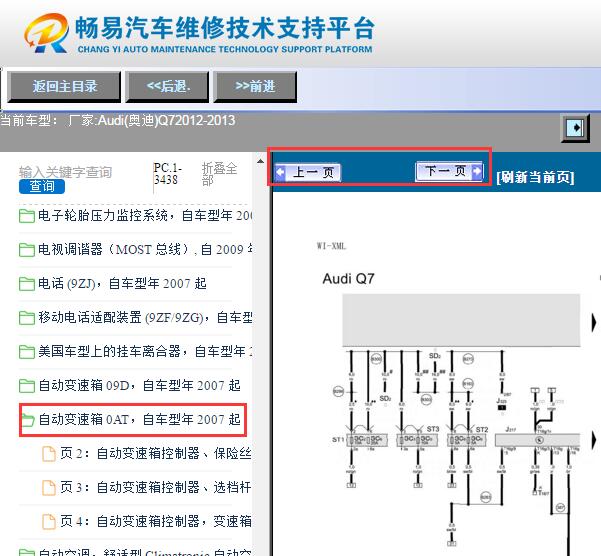Open folder icon of 电视调谐器 (MOST 总线)
The width and height of the screenshot is (601, 556).
click(x=27, y=250)
